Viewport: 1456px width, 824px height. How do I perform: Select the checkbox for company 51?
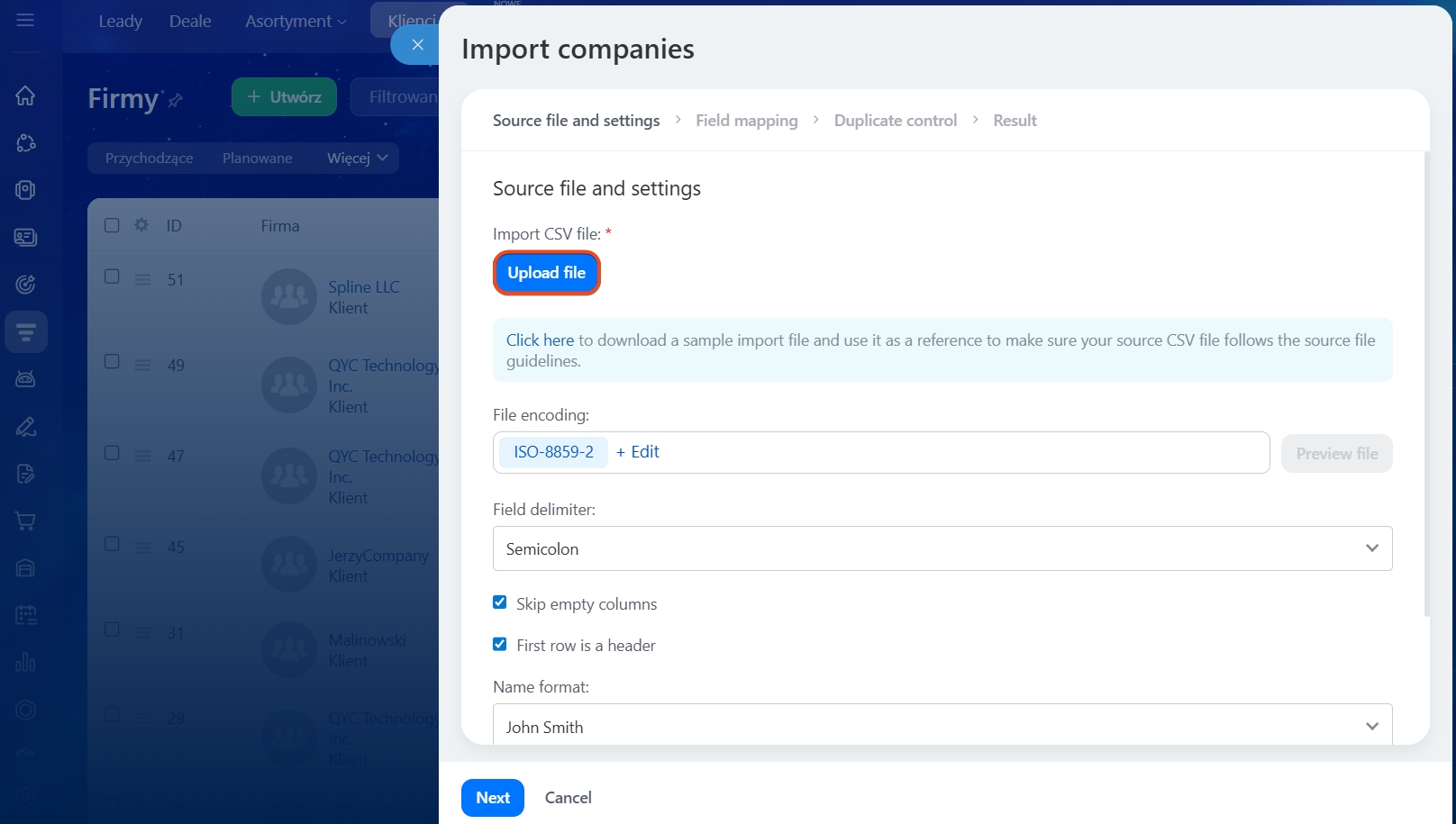[112, 276]
